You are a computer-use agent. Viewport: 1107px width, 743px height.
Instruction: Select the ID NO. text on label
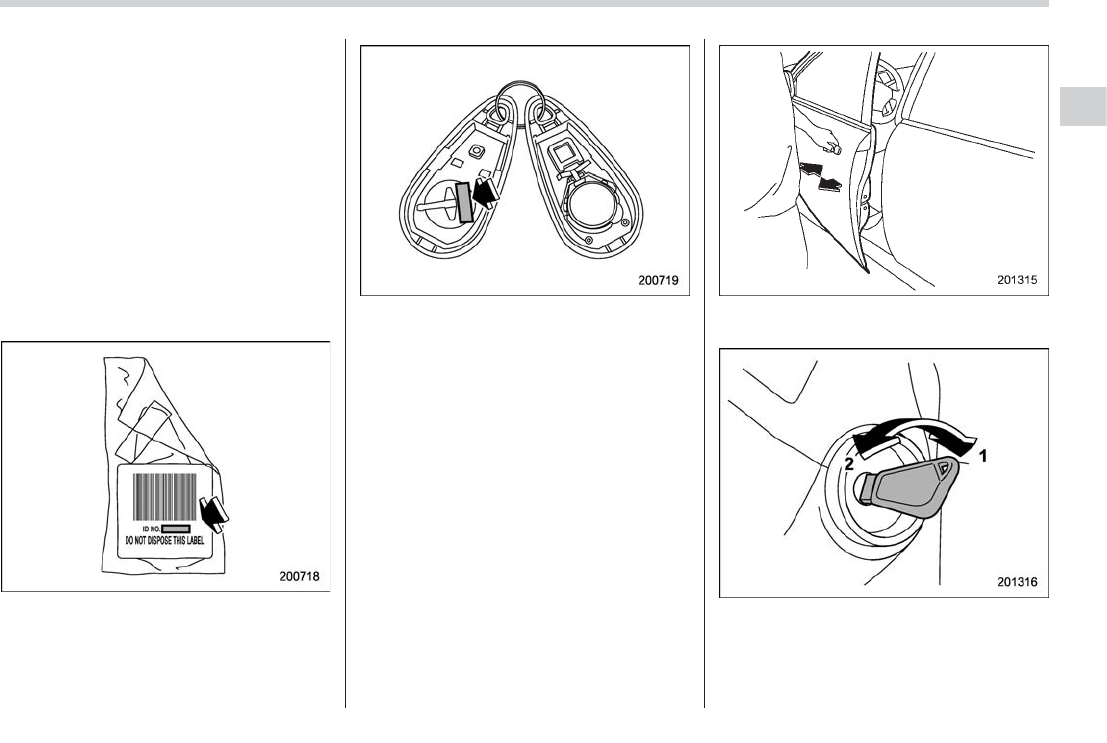coord(151,528)
